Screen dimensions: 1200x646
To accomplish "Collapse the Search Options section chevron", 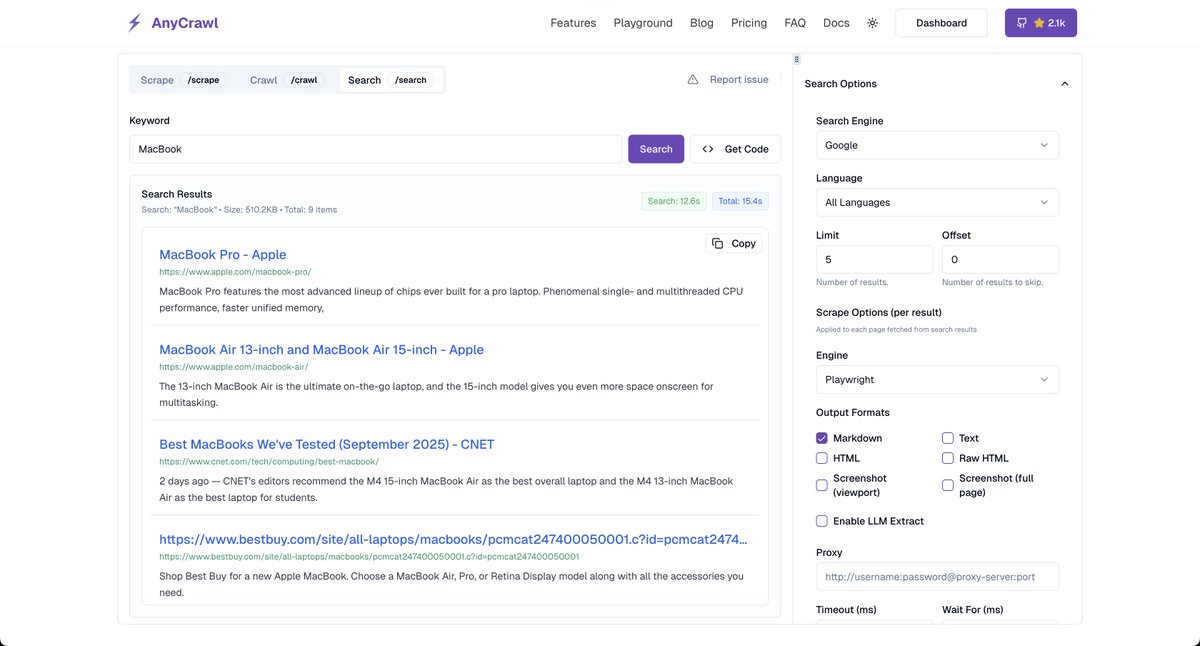I will [1065, 84].
